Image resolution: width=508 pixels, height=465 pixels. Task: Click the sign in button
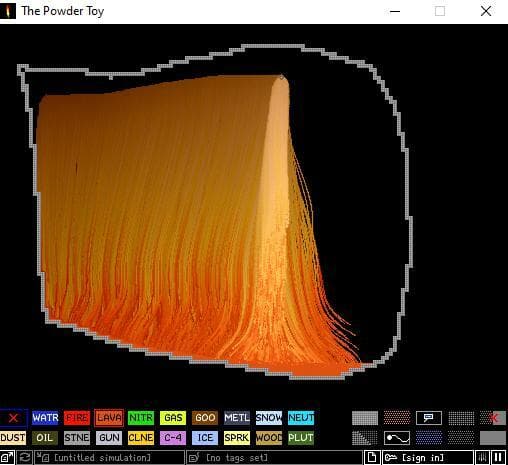pos(428,458)
